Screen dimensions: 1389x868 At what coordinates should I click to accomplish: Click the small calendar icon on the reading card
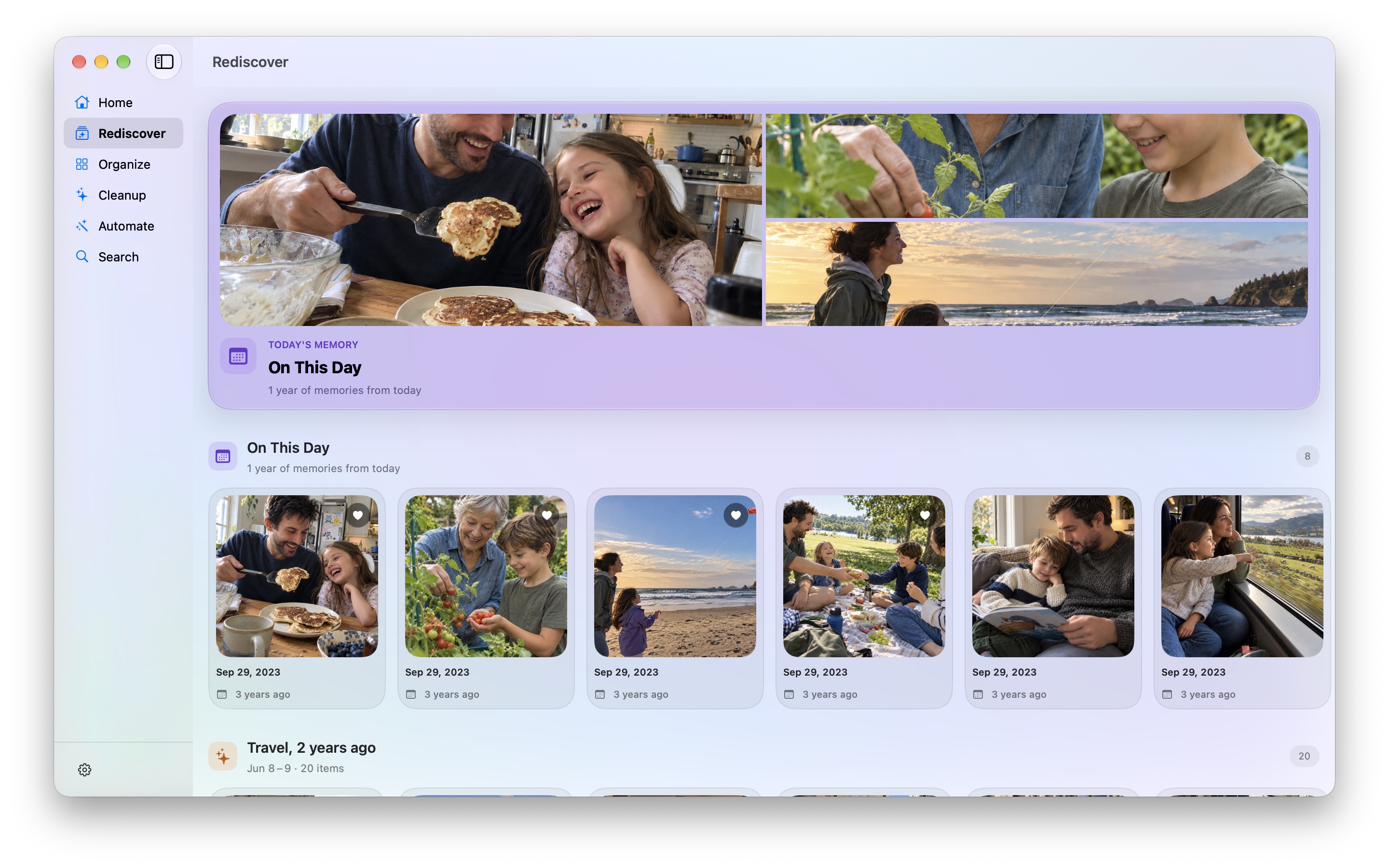(978, 694)
